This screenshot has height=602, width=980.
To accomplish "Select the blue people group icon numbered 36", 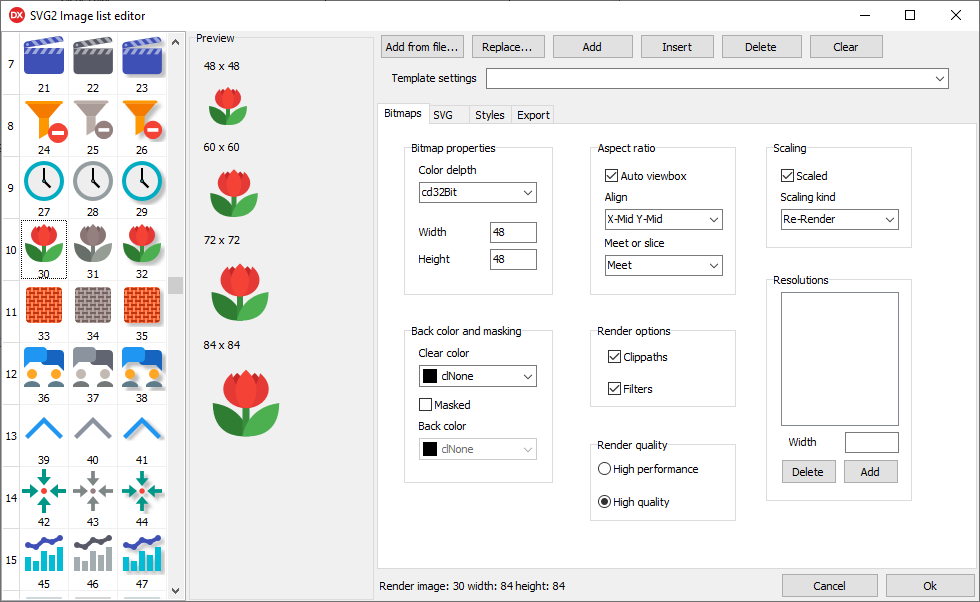I will 44,367.
